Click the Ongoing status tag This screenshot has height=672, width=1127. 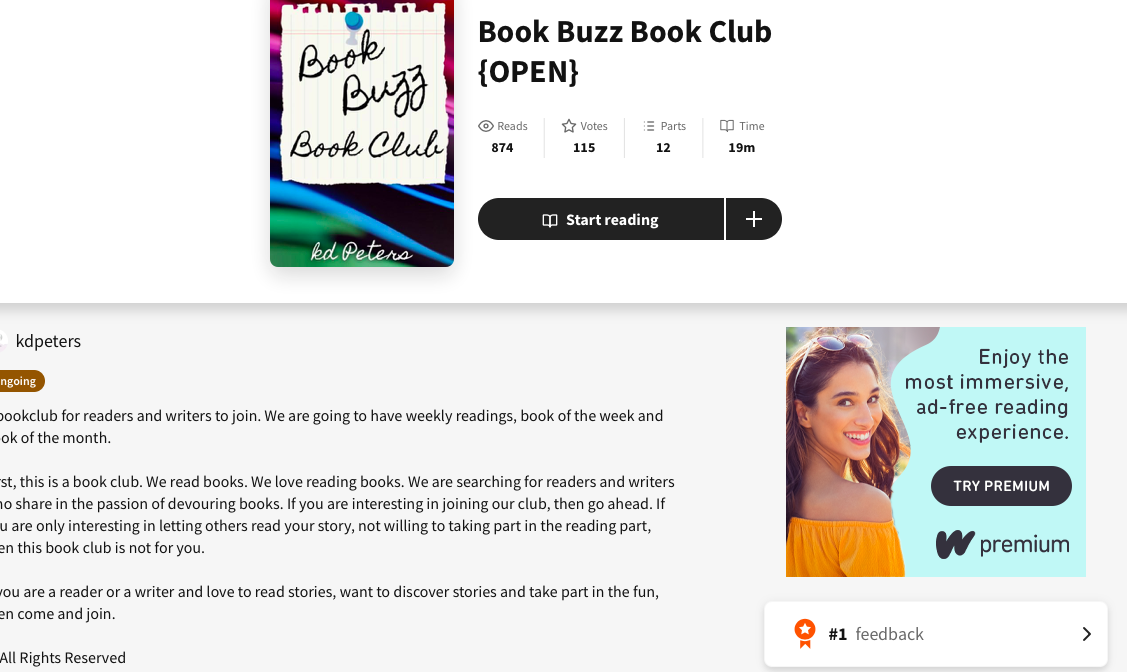click(x=20, y=381)
